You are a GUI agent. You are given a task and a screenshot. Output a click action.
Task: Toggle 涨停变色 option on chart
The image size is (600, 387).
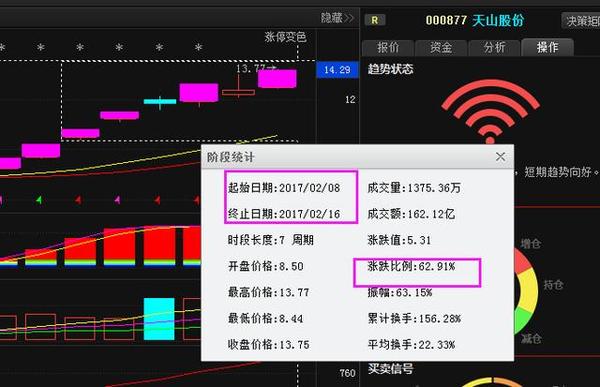point(285,37)
